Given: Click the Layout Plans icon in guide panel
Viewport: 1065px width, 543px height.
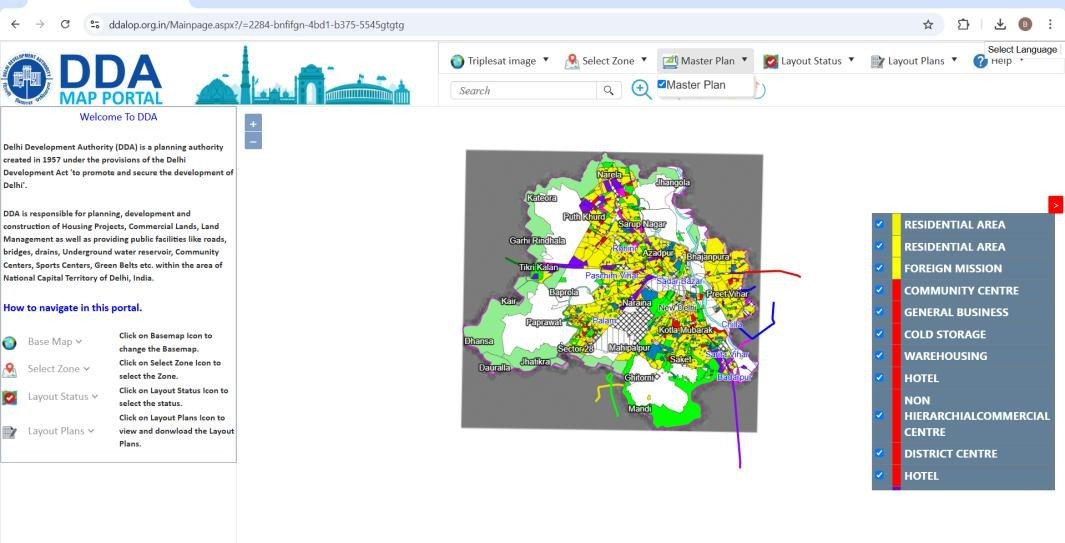Looking at the screenshot, I should click(10, 432).
